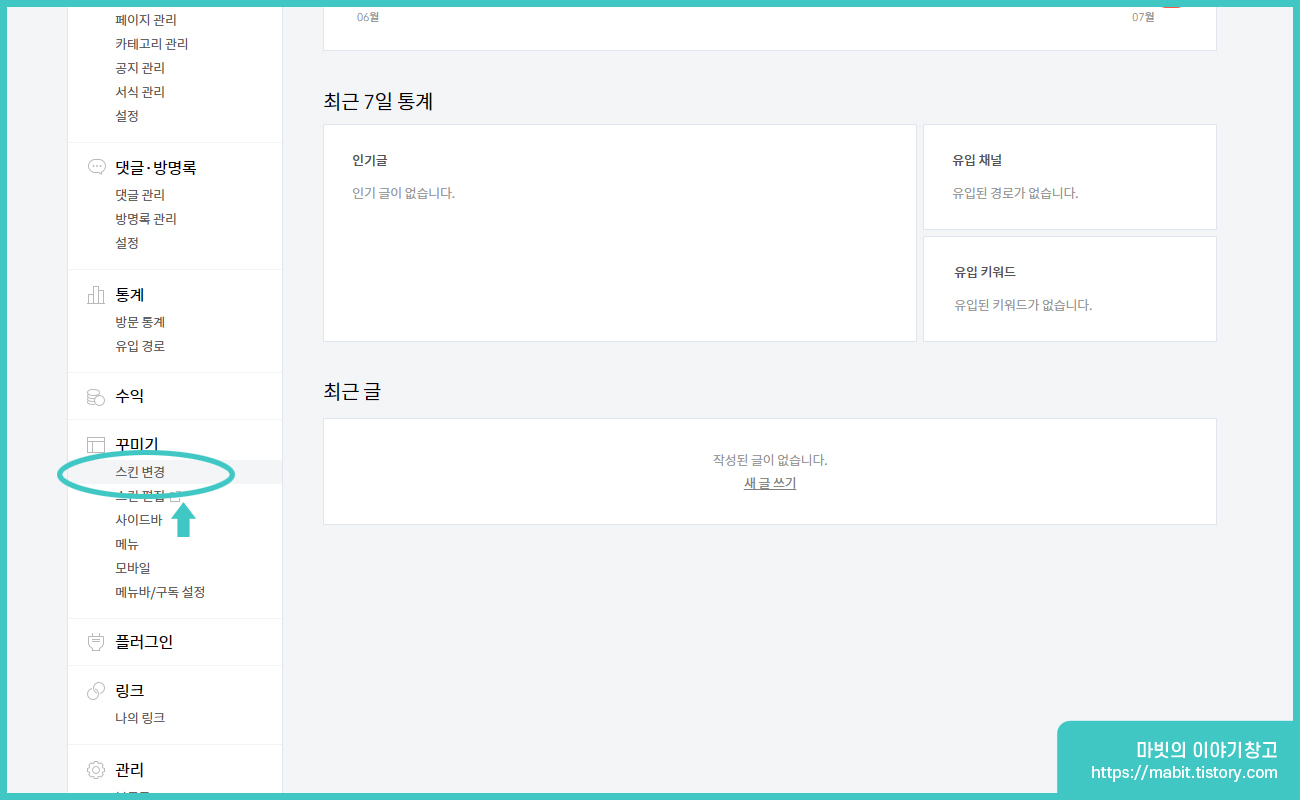Screen dimensions: 1300x800
Task: Open 카테고리 관리 menu item
Action: (x=152, y=44)
